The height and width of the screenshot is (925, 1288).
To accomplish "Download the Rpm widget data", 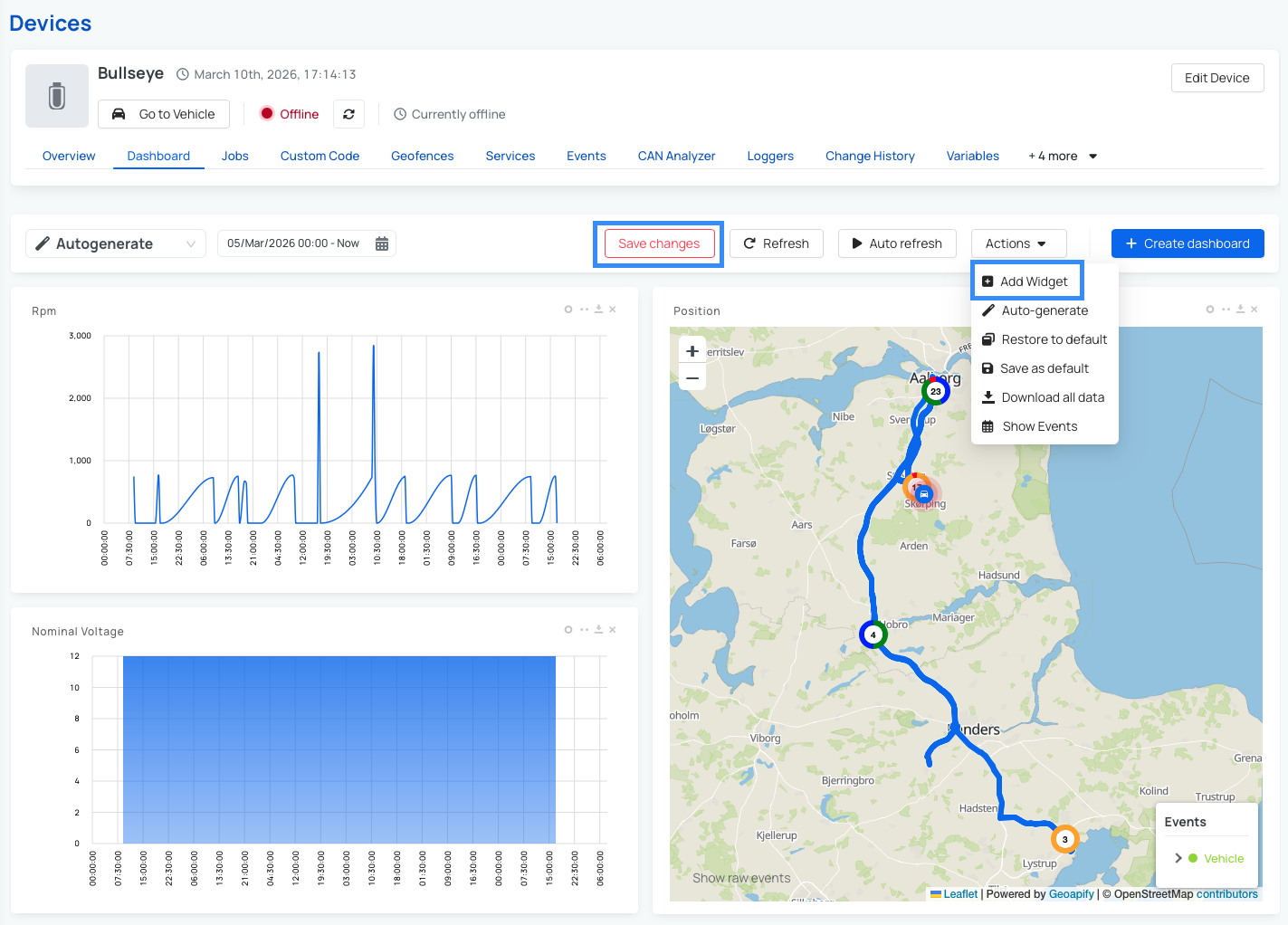I will [598, 310].
